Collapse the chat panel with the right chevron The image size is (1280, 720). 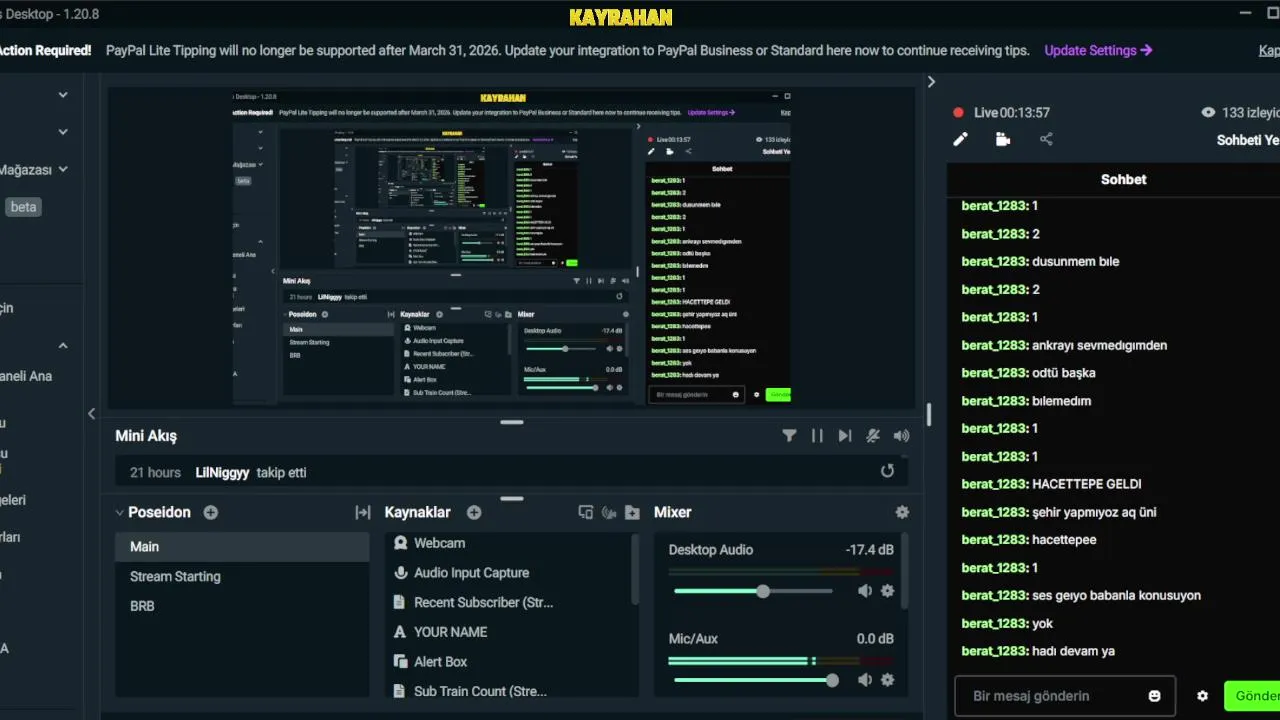point(931,82)
